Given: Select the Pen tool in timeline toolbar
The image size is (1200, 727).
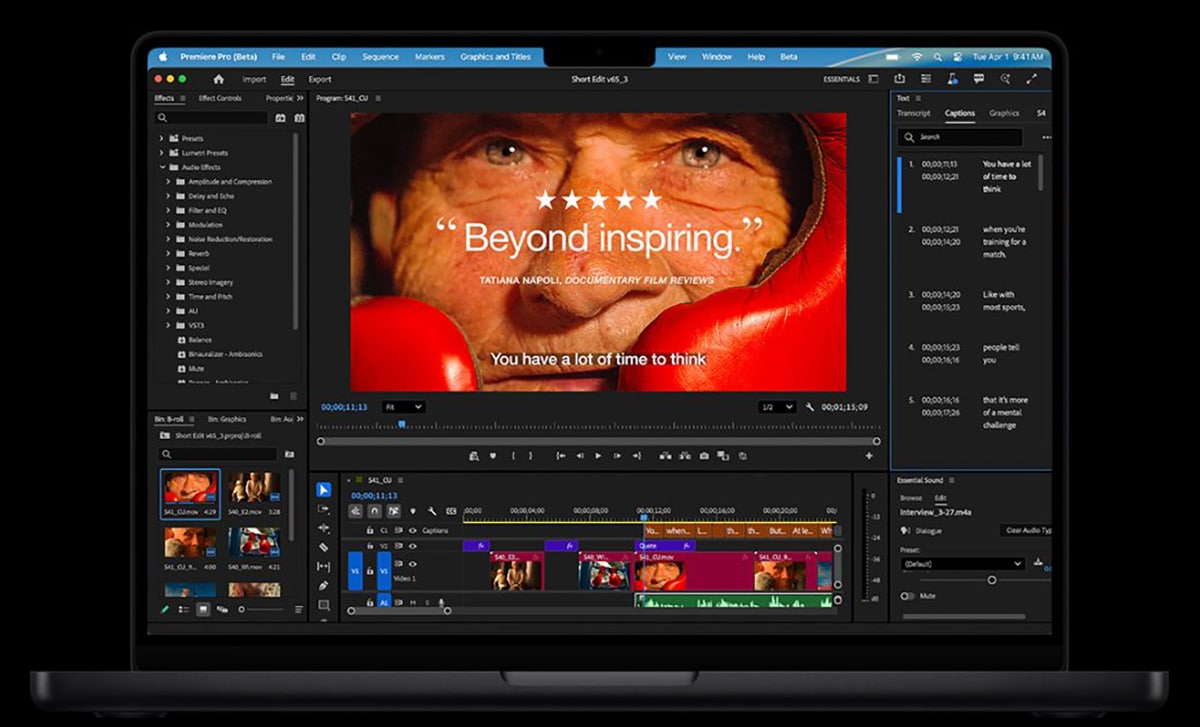Looking at the screenshot, I should click(323, 585).
